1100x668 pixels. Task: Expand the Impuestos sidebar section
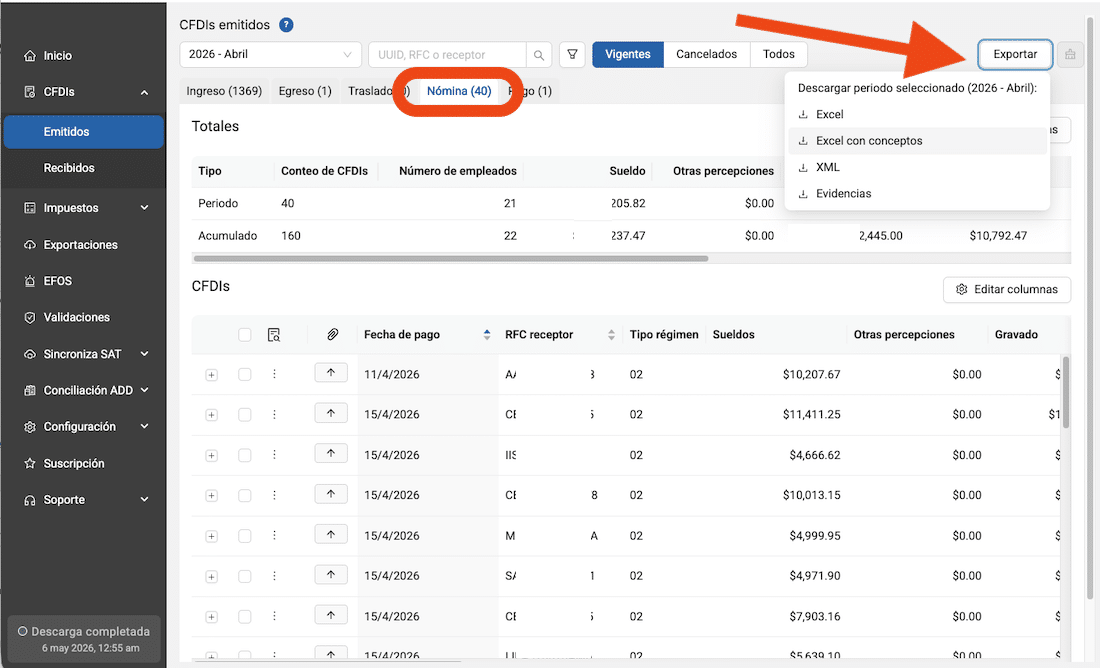click(86, 208)
